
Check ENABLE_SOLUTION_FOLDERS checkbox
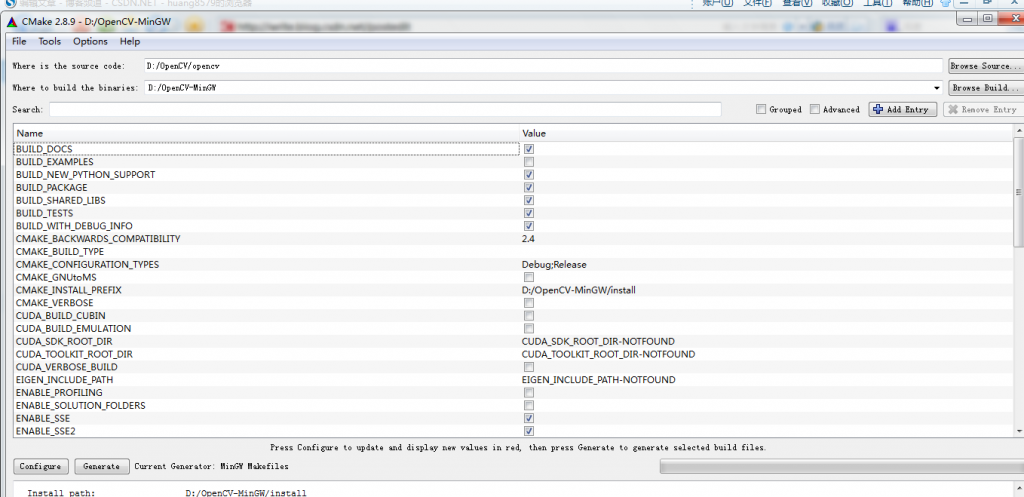pyautogui.click(x=529, y=406)
